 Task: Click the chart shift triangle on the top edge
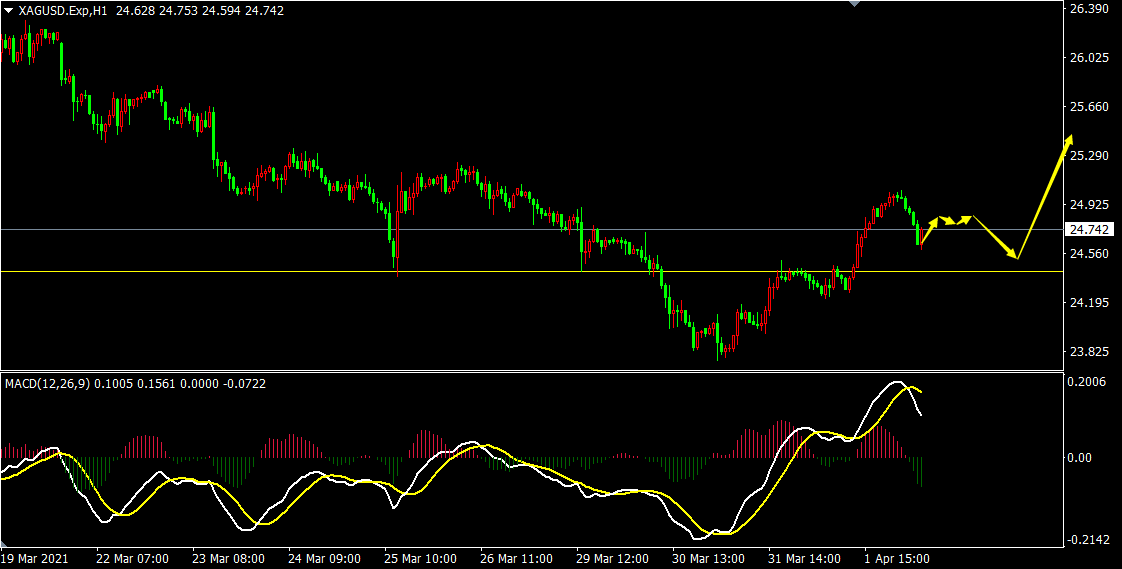pyautogui.click(x=853, y=4)
